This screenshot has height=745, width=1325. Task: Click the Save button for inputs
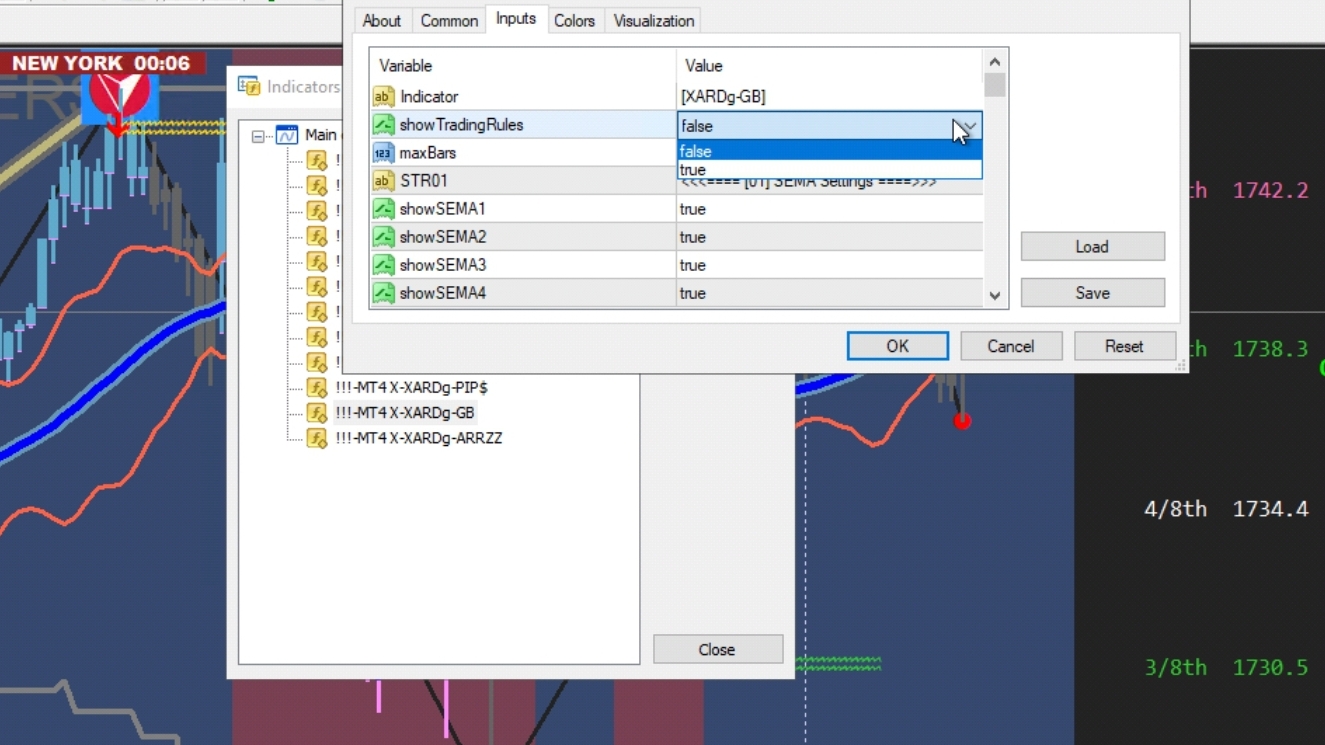click(1093, 293)
